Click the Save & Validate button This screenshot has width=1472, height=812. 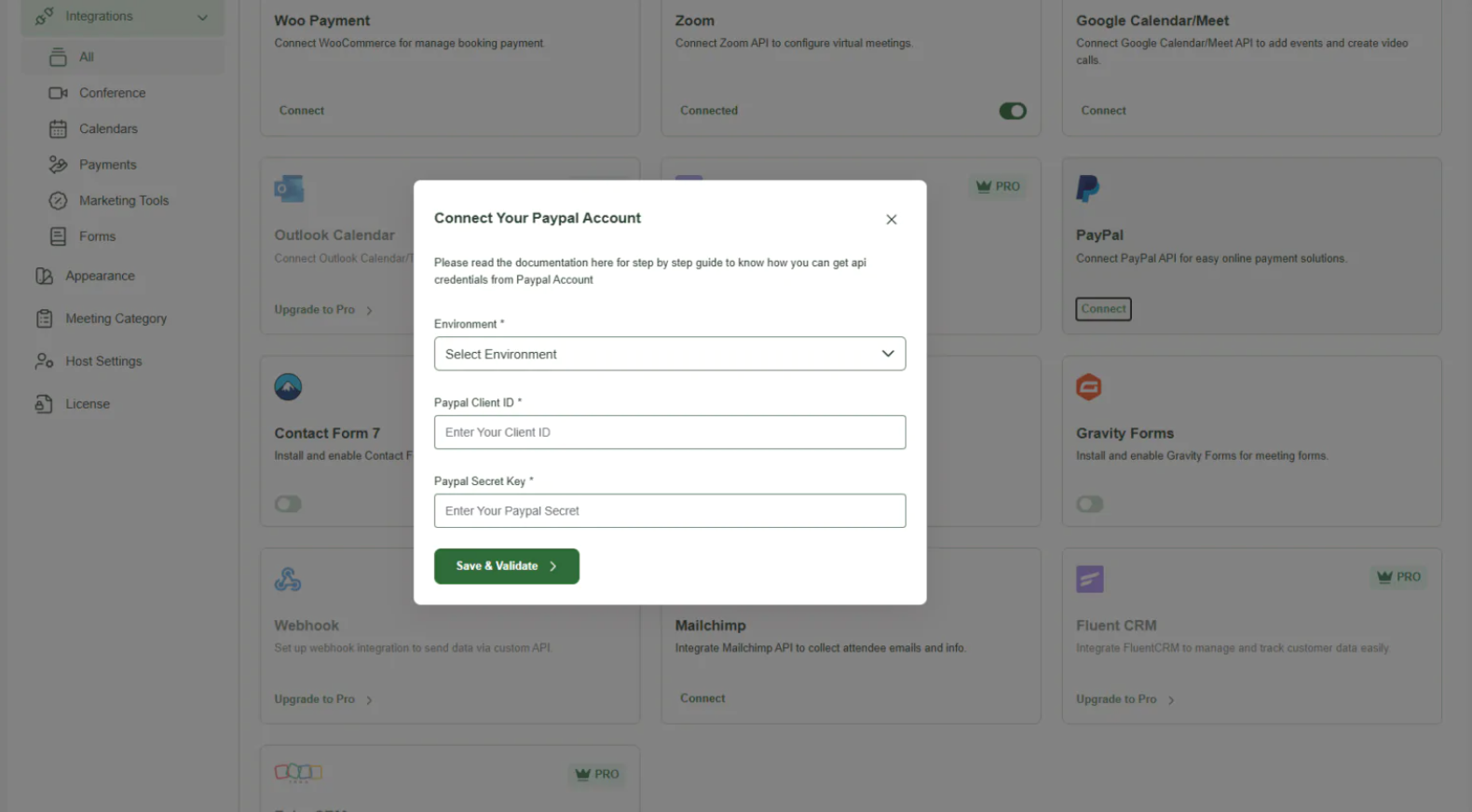[x=507, y=566]
